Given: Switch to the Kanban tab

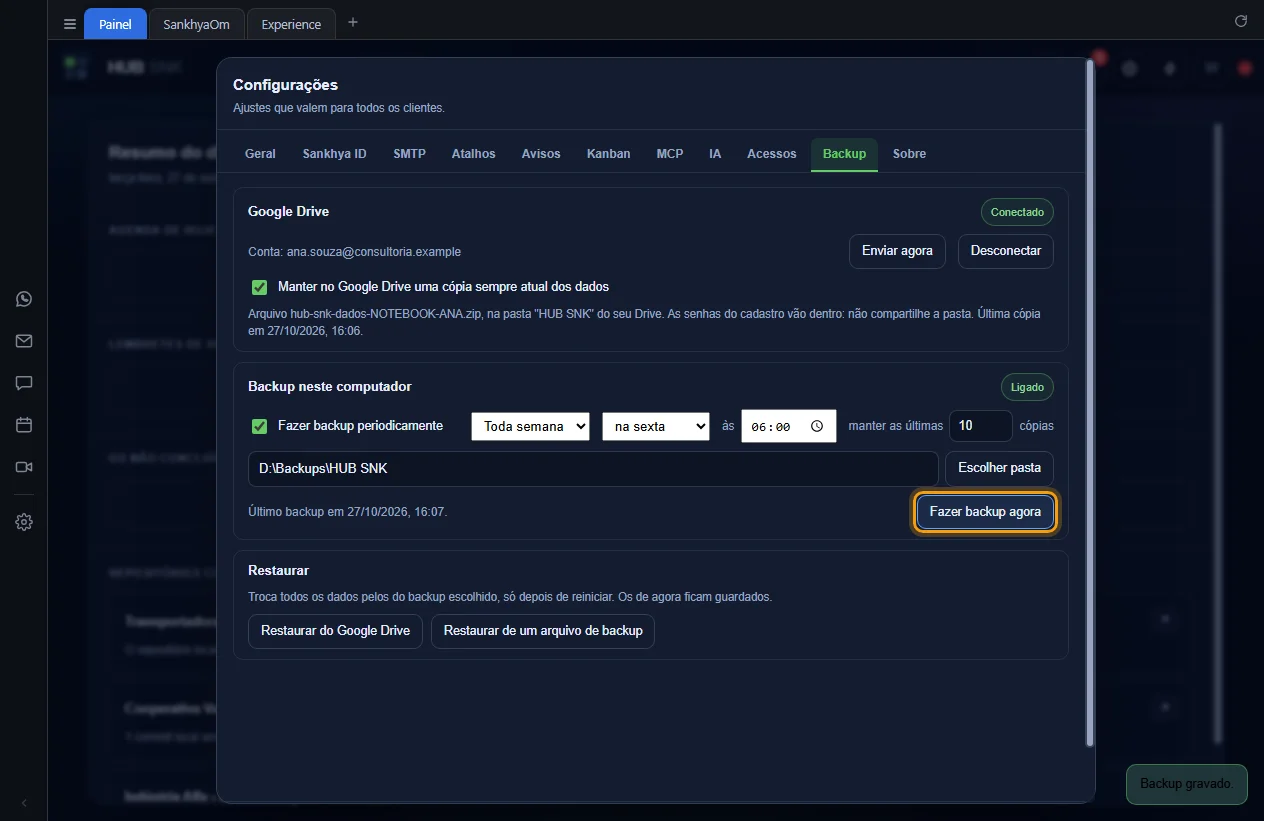Looking at the screenshot, I should 608,154.
